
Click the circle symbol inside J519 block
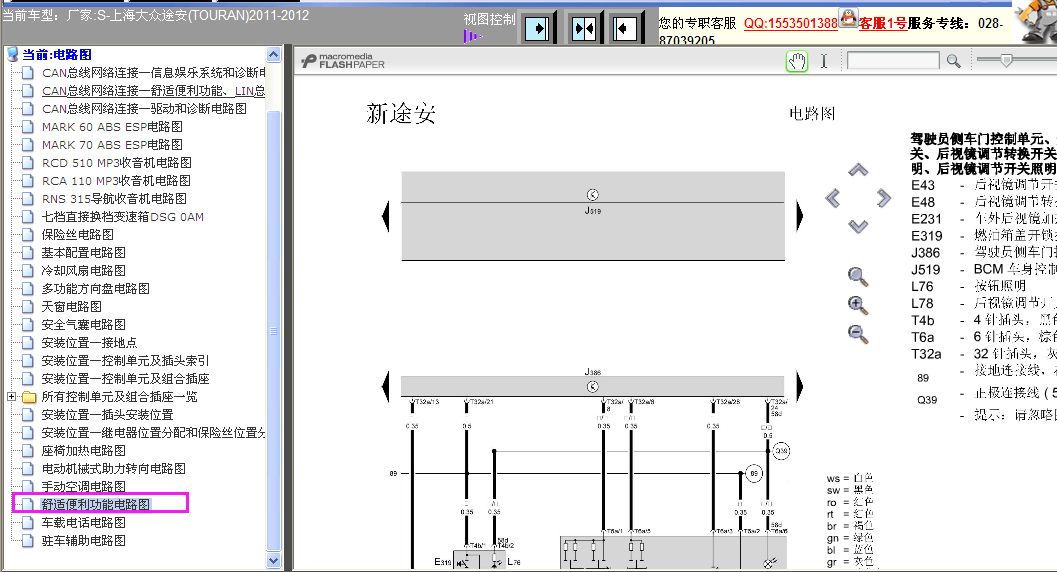593,195
